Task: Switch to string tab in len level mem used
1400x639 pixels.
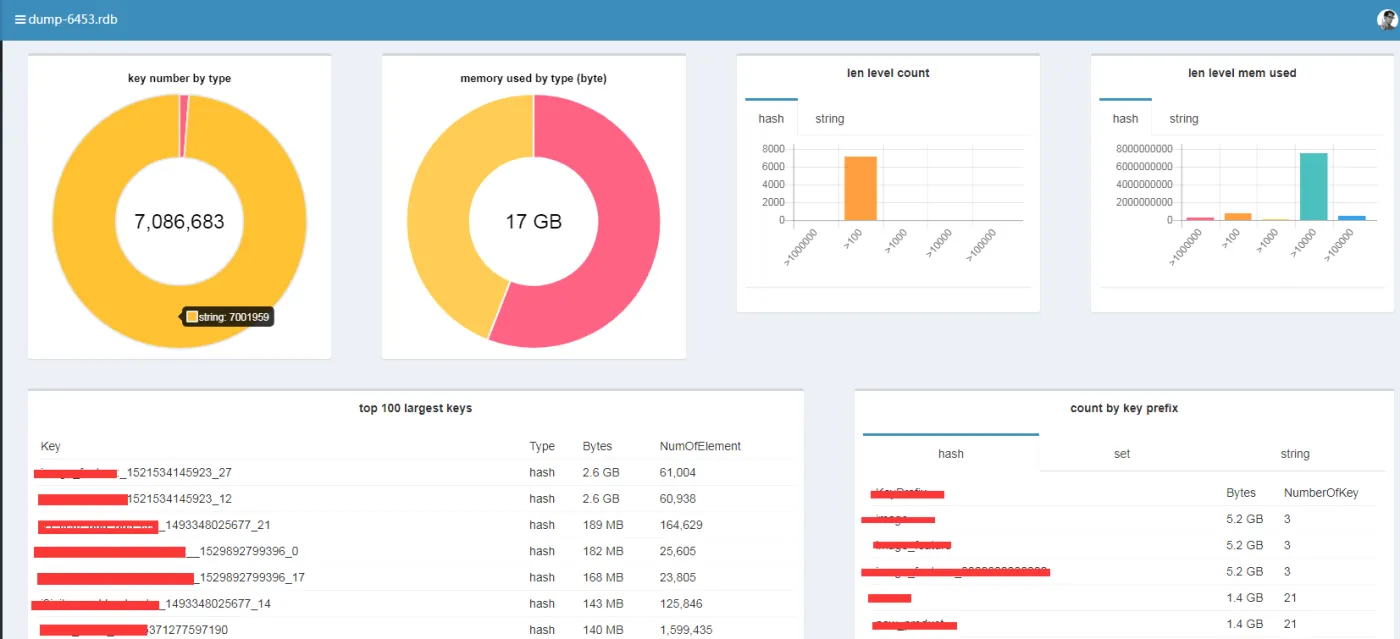Action: [x=1183, y=119]
